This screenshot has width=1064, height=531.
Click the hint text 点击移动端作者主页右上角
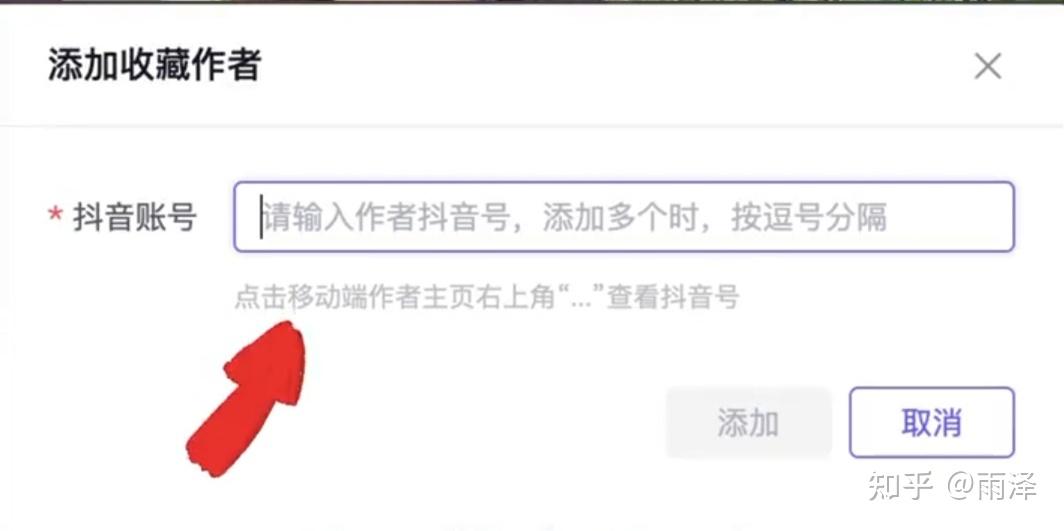click(394, 297)
